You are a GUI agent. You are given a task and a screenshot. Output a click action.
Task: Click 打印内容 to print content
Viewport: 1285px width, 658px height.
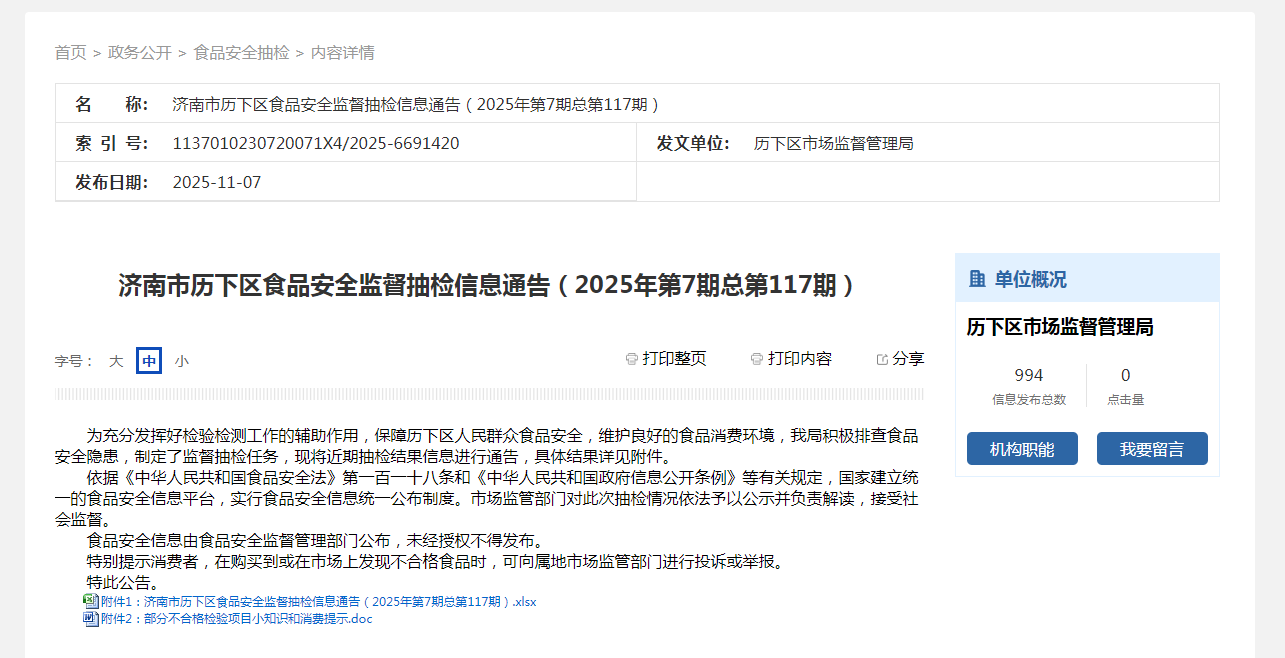(x=799, y=359)
